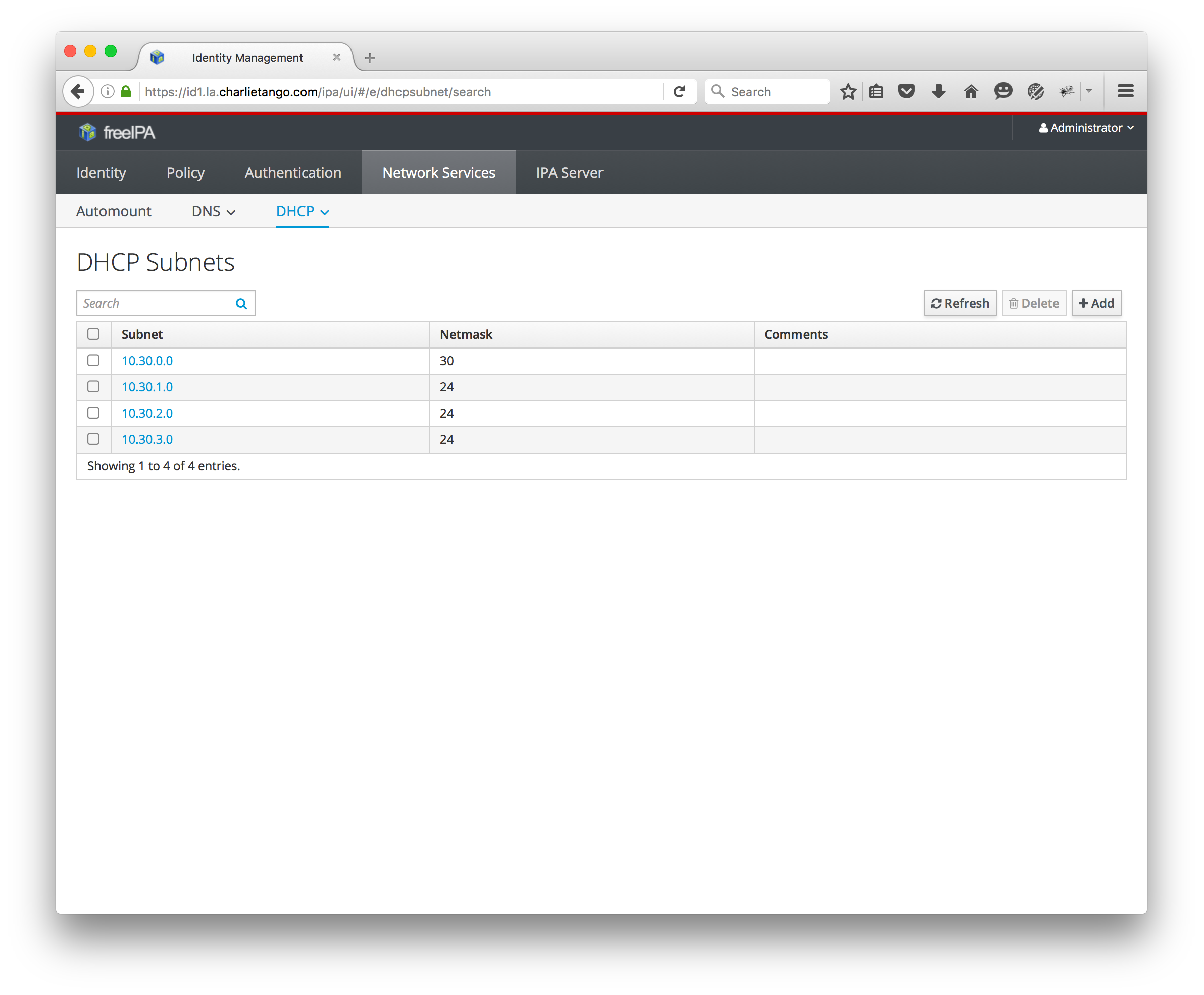
Task: Click the browser back arrow button
Action: [x=78, y=92]
